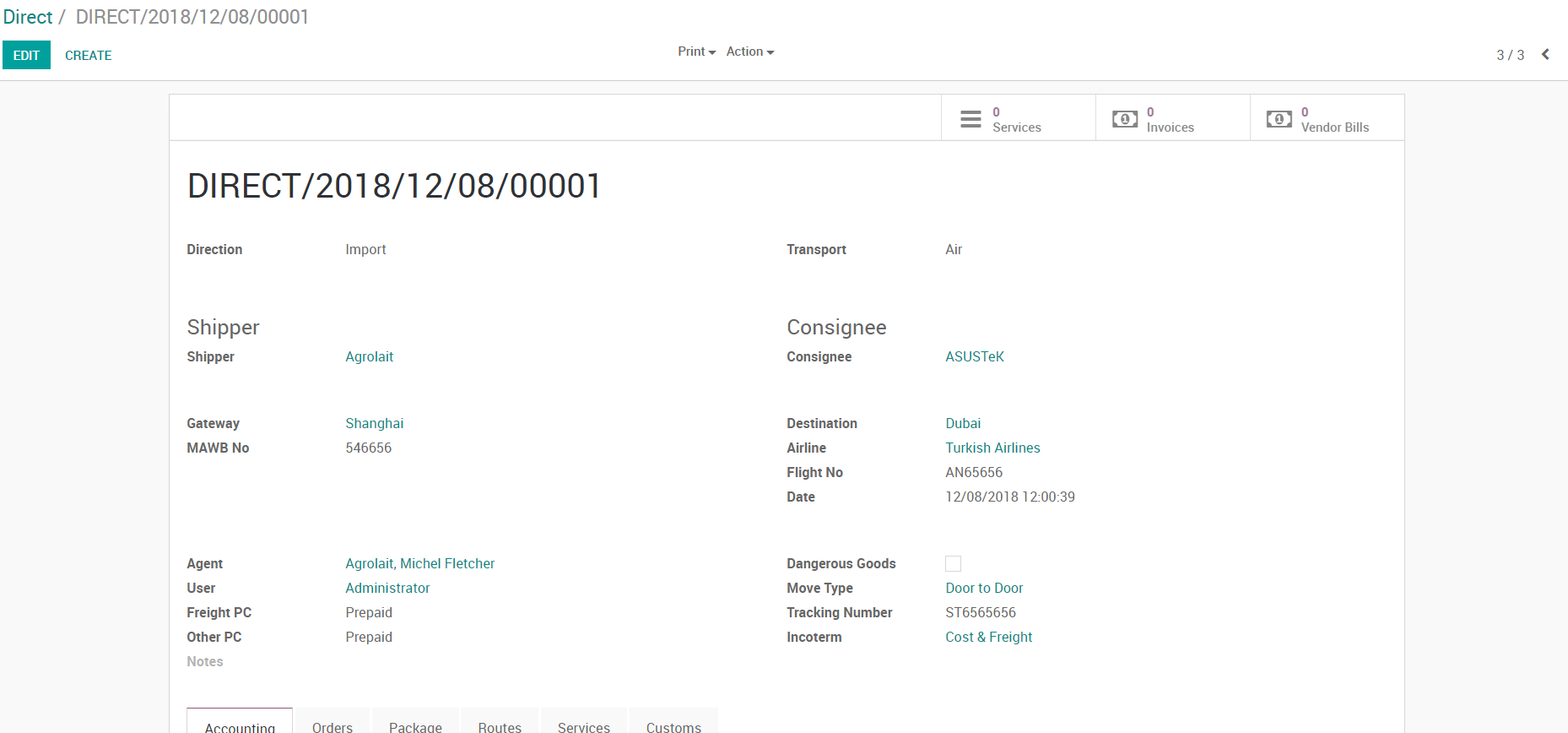Follow the Turkish Airlines link
The image size is (1568, 733).
(992, 448)
